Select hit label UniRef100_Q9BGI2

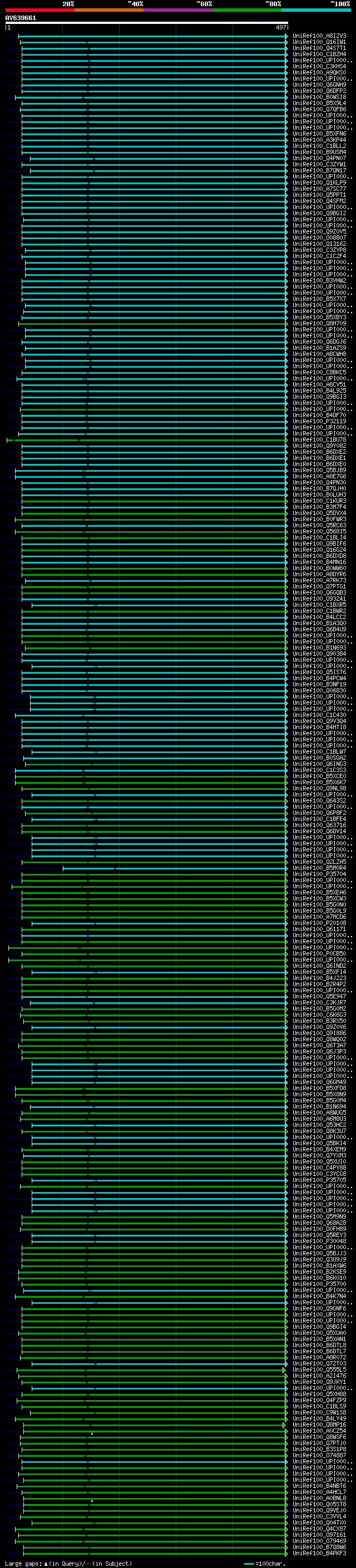click(x=319, y=213)
